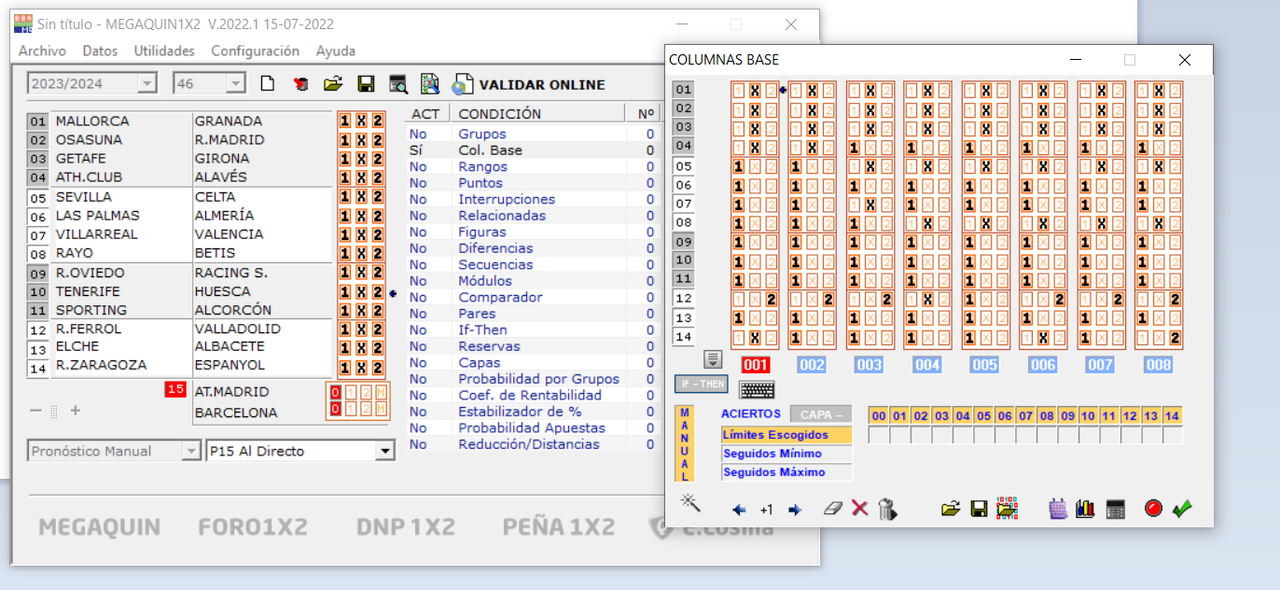The width and height of the screenshot is (1280, 590).
Task: Open the Utilidades menu
Action: pos(164,51)
